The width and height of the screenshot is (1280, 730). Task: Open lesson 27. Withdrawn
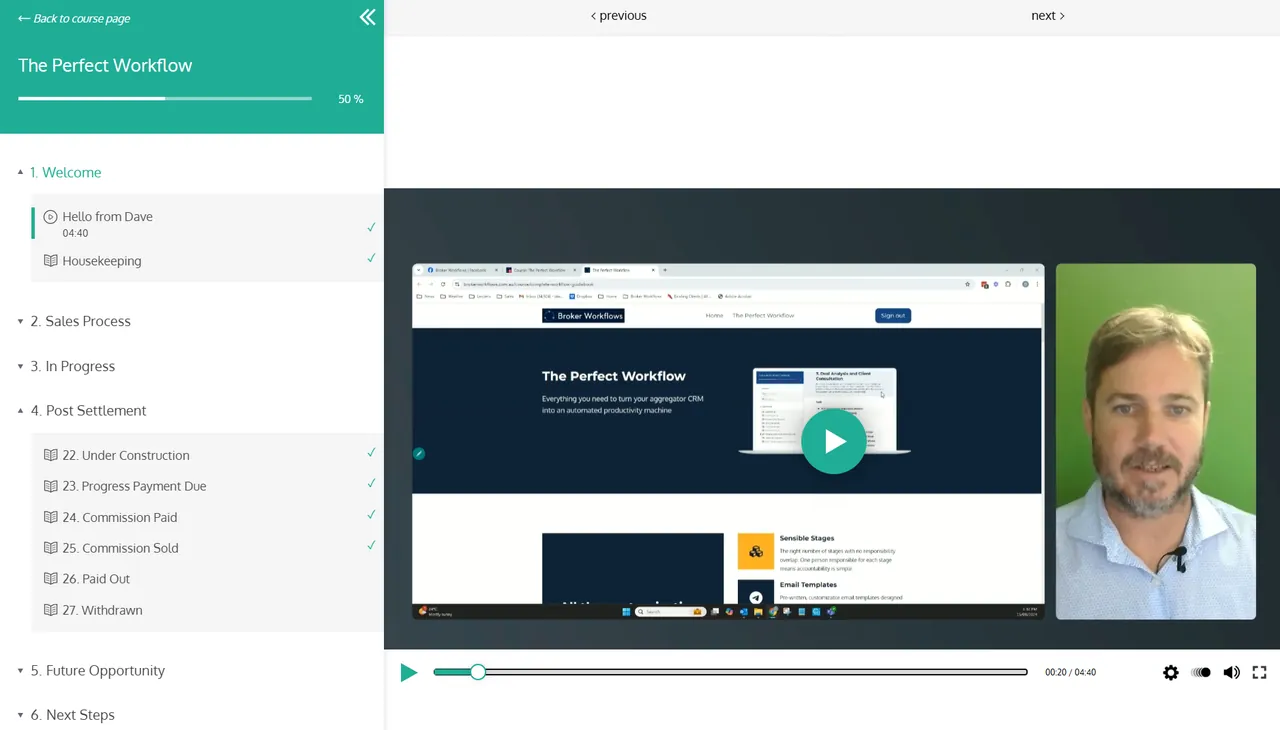point(207,610)
